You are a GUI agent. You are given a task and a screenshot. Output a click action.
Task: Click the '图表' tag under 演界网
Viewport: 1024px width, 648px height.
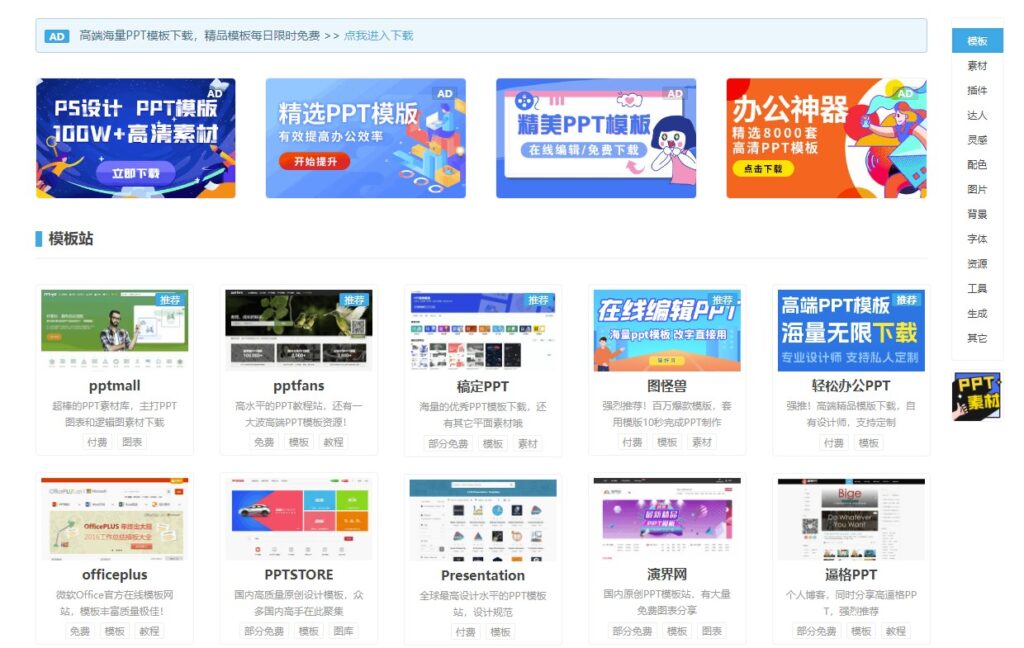(x=711, y=631)
